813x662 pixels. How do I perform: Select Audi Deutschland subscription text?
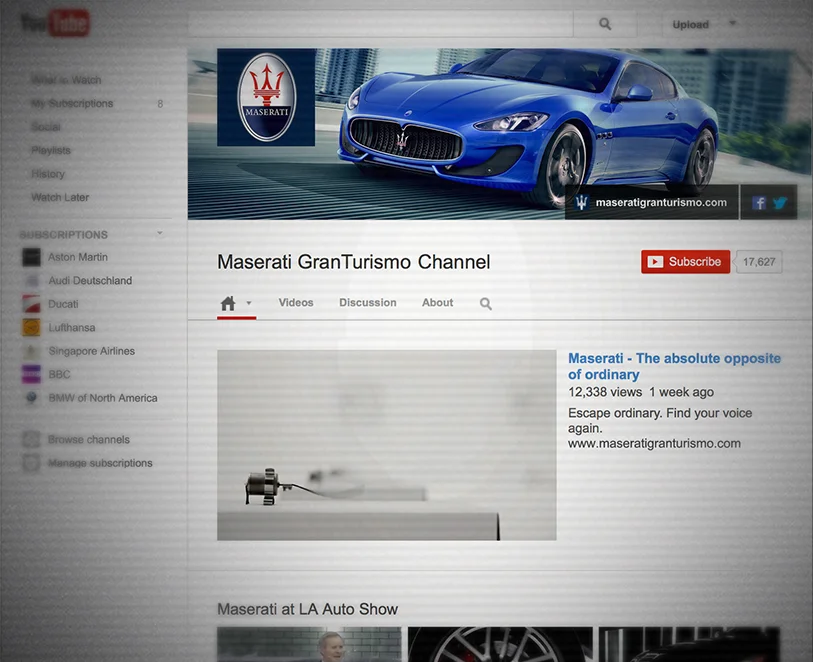(x=90, y=280)
